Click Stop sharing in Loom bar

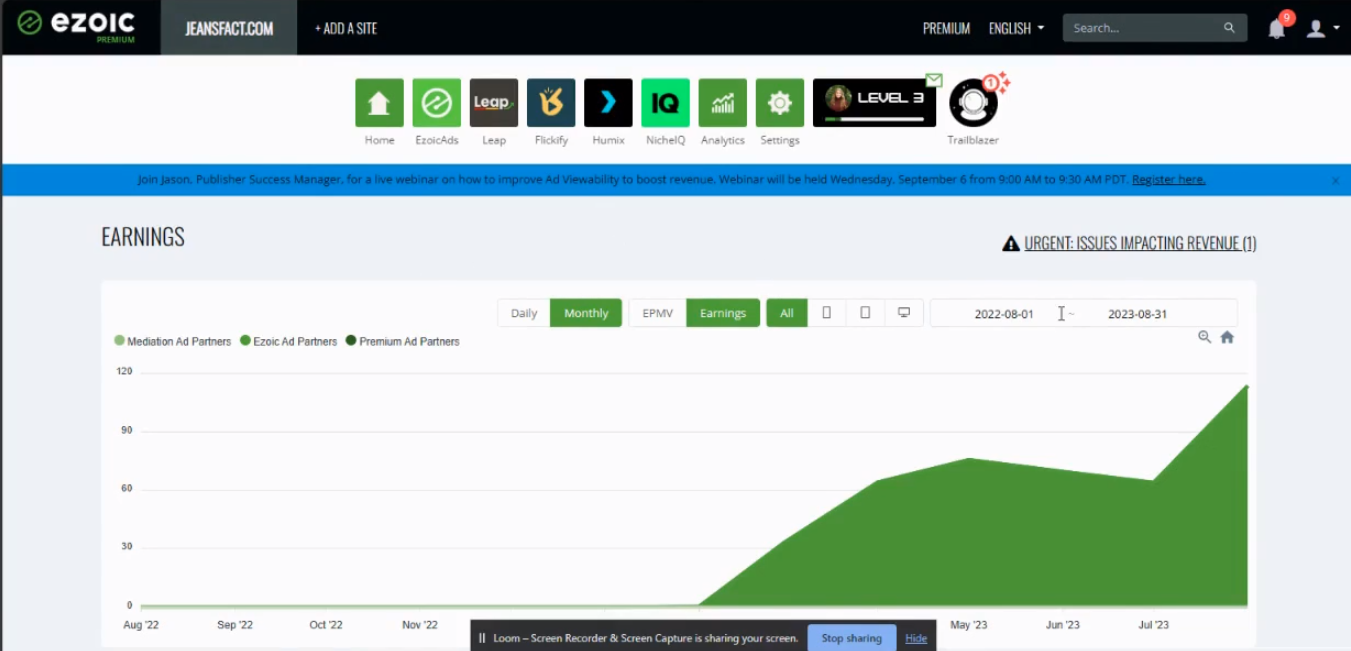tap(851, 638)
